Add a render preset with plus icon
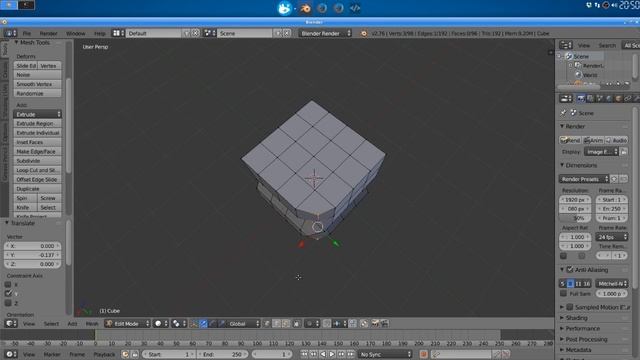The height and width of the screenshot is (360, 640). pos(614,179)
